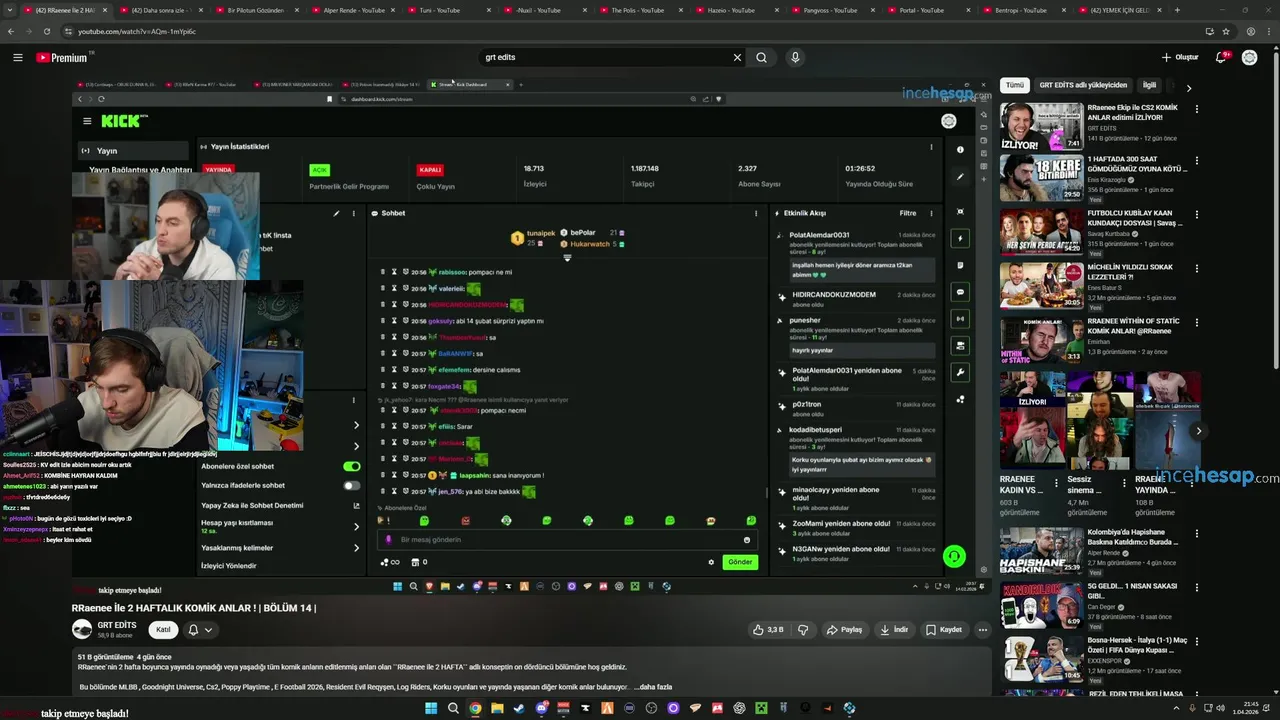Share the video with Paylaş
Screen dimensions: 1280x720
click(844, 630)
